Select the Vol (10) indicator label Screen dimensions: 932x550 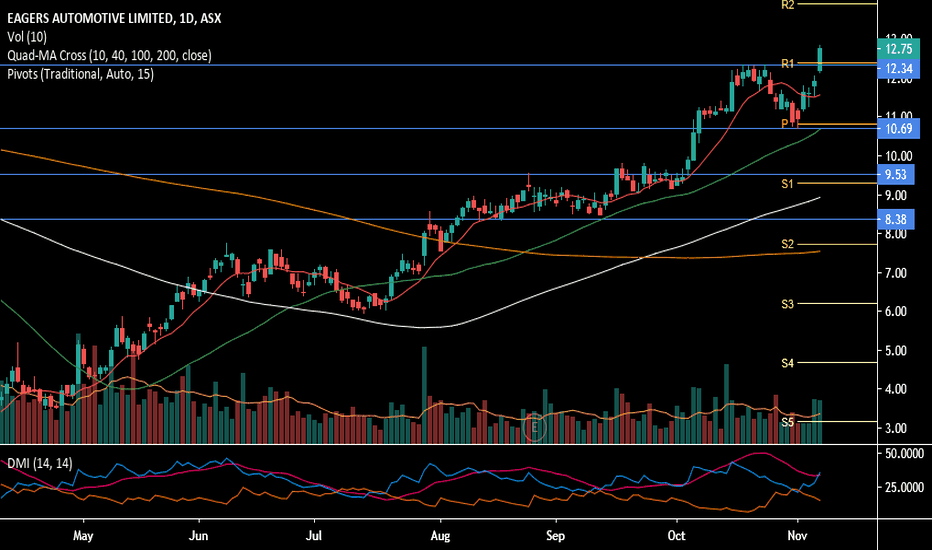pyautogui.click(x=27, y=37)
